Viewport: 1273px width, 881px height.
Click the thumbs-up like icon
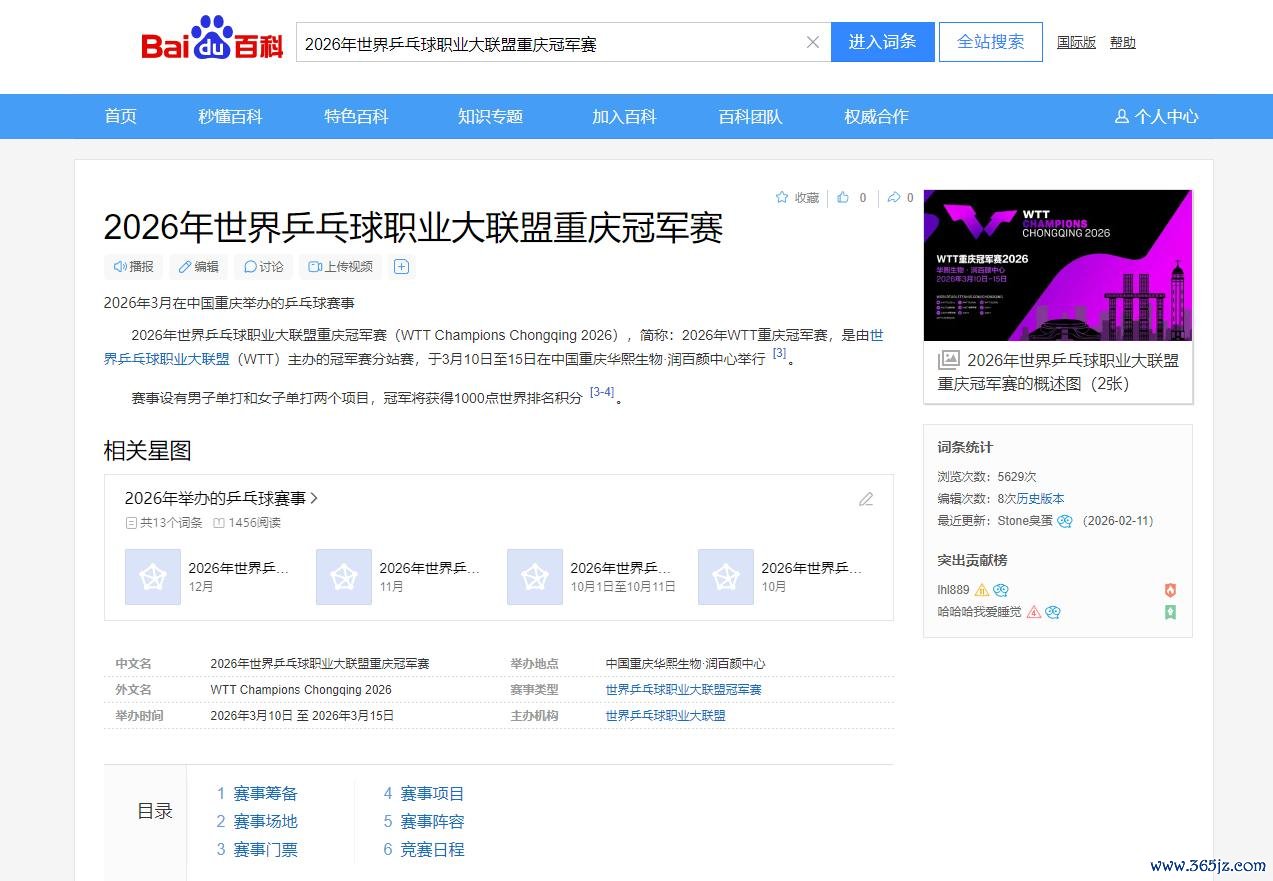click(x=843, y=198)
